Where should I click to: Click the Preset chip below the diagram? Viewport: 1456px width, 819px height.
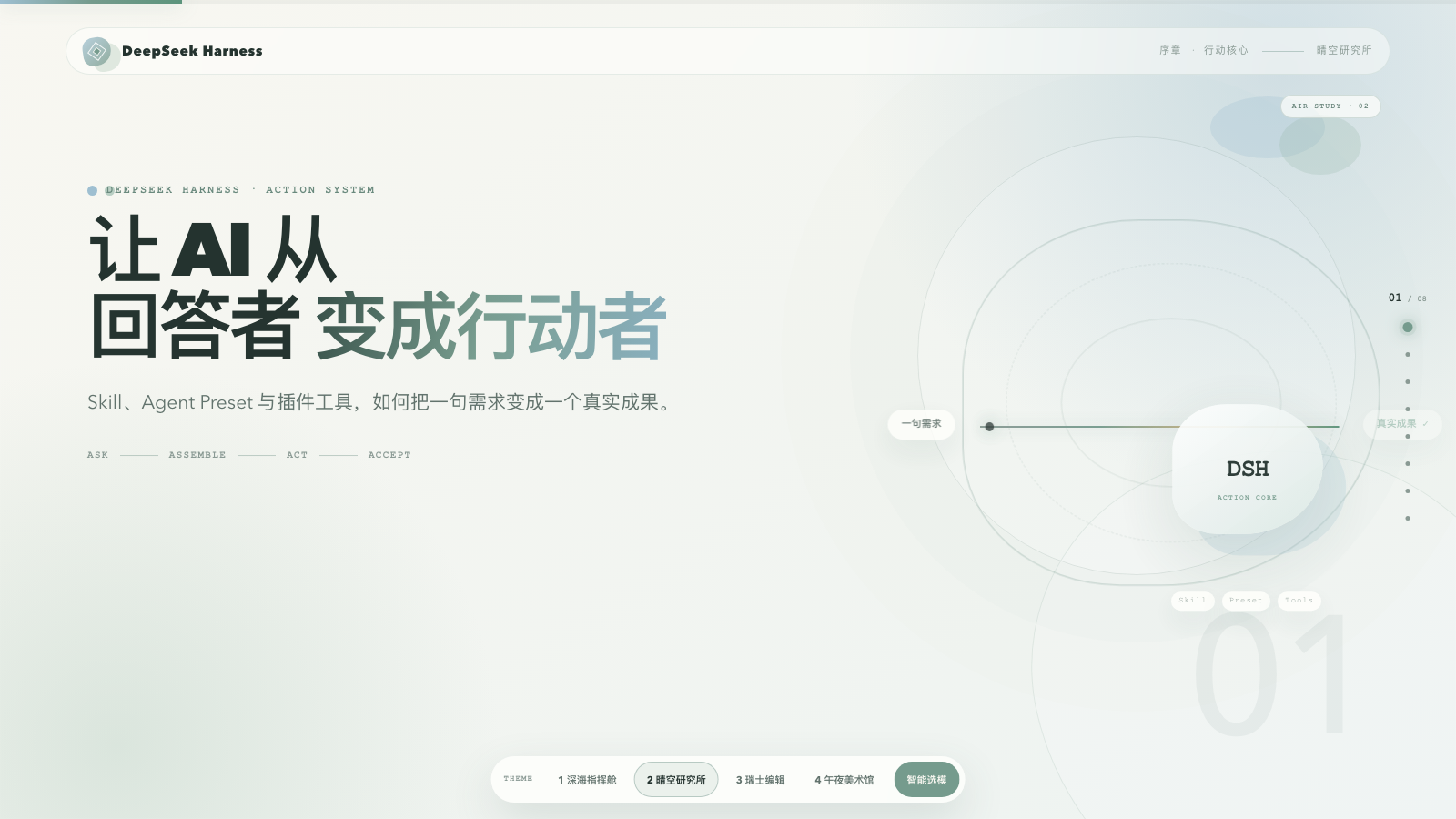coord(1246,601)
